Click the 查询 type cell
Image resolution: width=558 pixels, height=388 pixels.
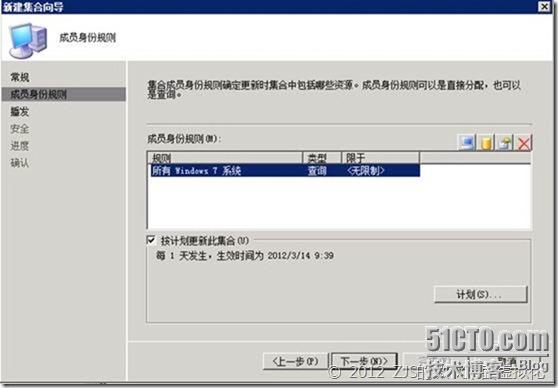click(317, 171)
